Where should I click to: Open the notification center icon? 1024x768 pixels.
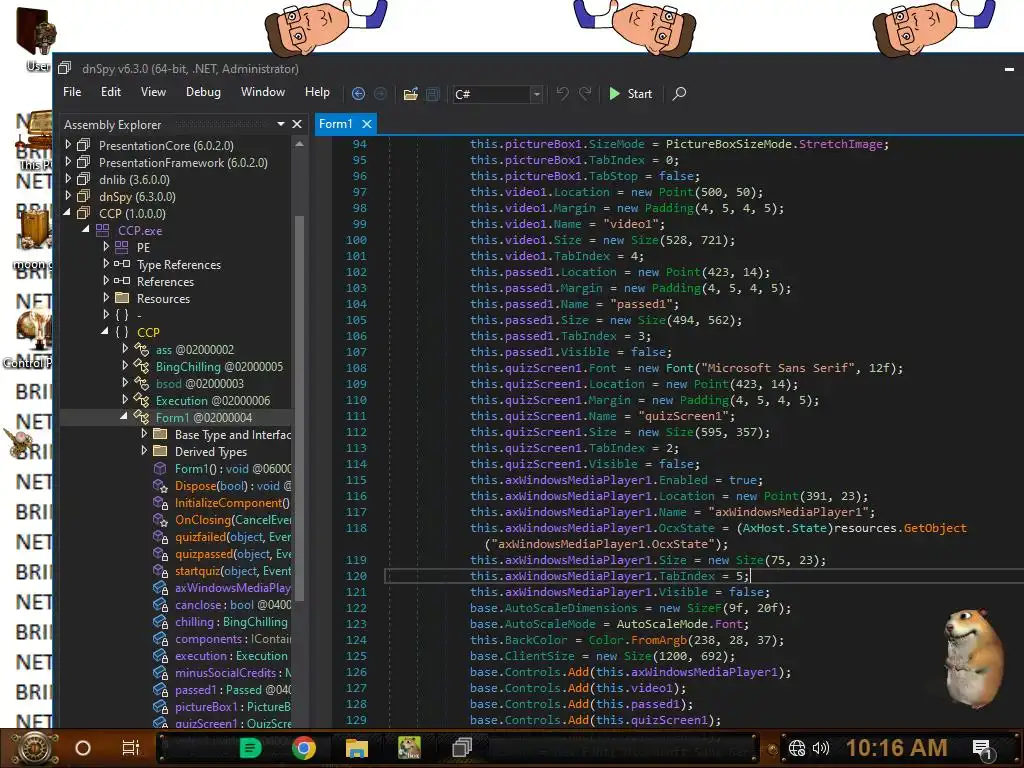click(x=982, y=749)
